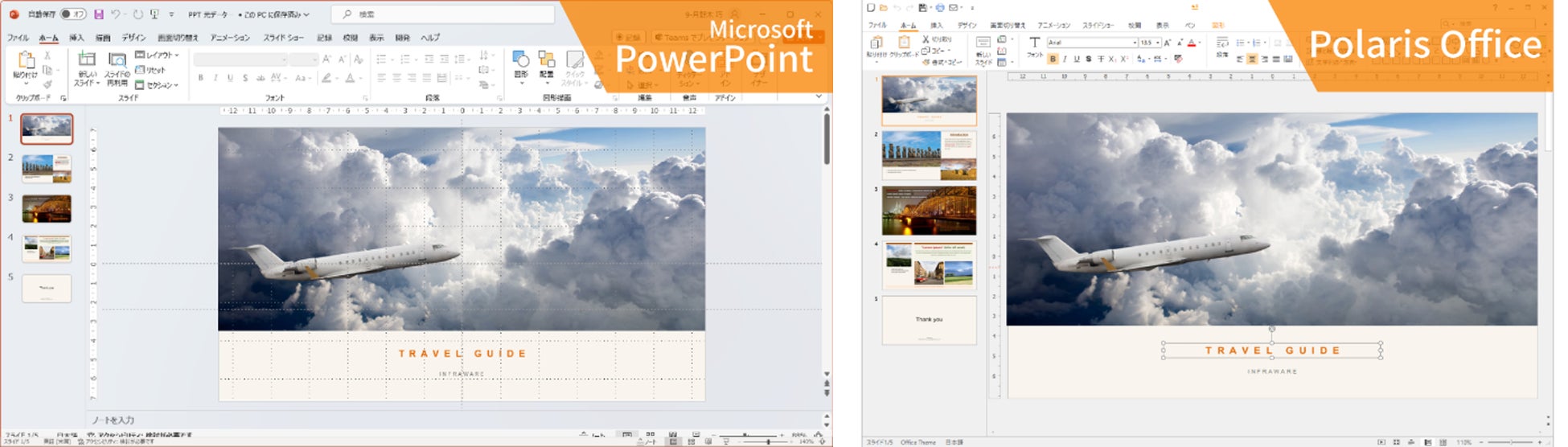Click the リセット button in PowerPoint
The width and height of the screenshot is (1568, 447).
(x=150, y=70)
